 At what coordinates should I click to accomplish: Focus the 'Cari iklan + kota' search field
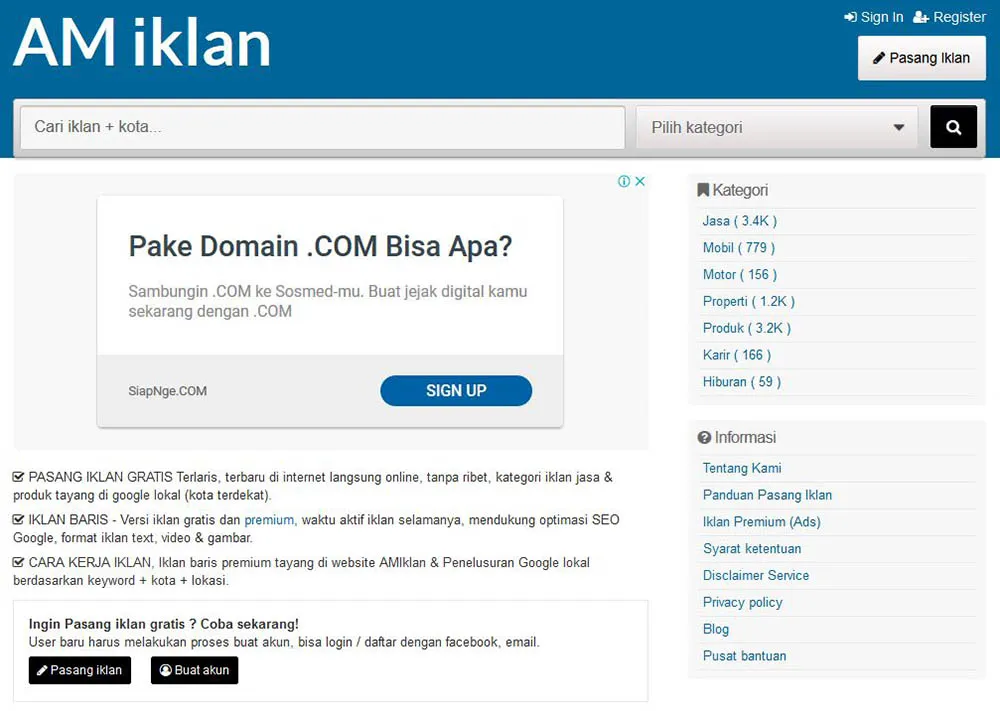pos(322,128)
